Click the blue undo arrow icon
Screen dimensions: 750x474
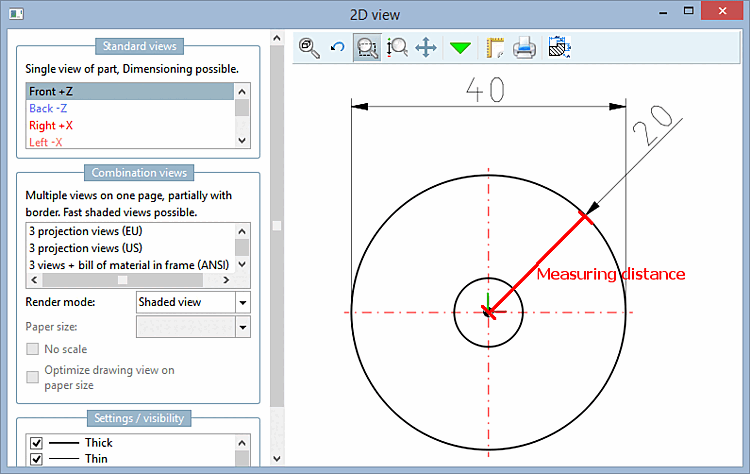click(x=338, y=48)
